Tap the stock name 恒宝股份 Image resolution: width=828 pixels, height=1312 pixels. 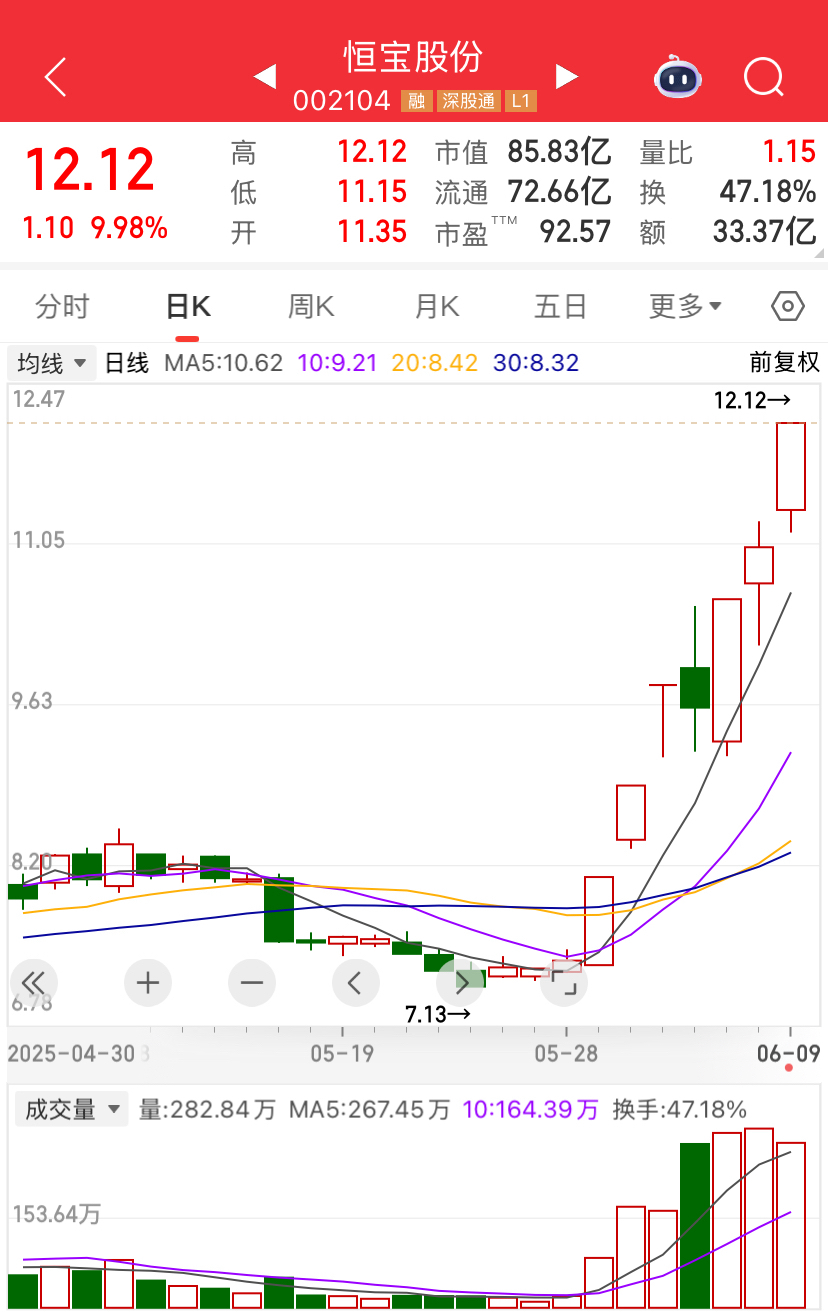coord(414,56)
